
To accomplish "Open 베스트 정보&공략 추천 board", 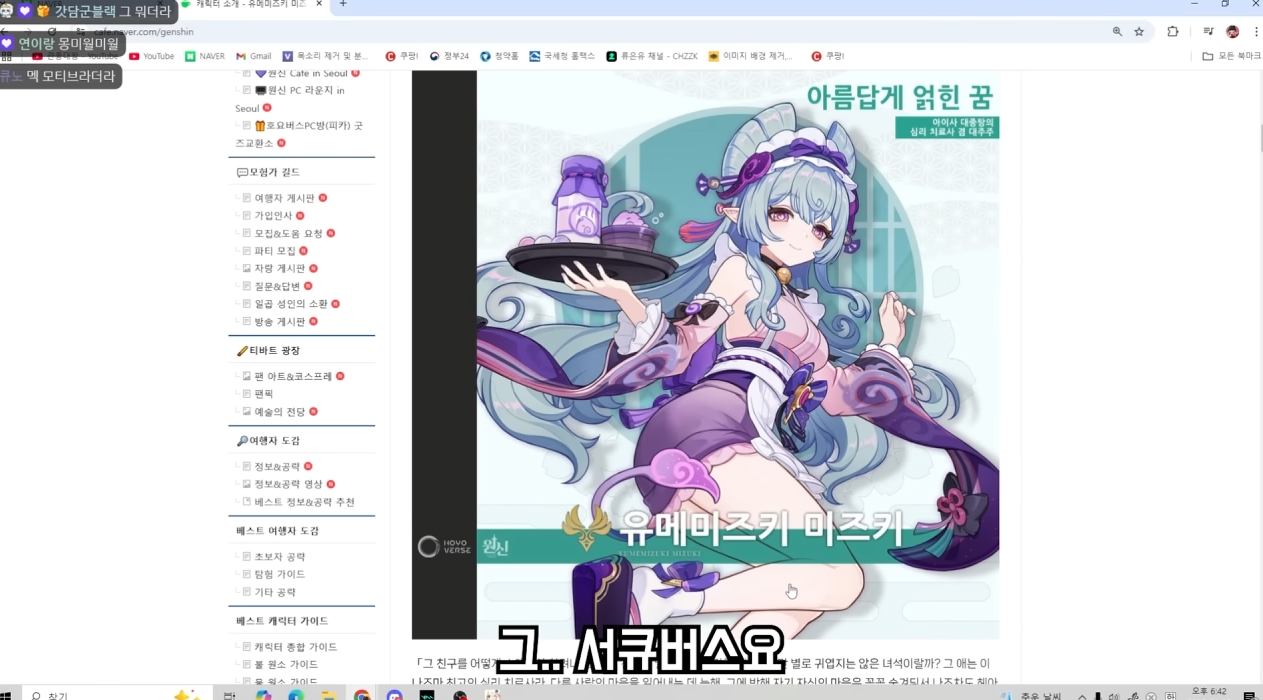I will [x=305, y=502].
